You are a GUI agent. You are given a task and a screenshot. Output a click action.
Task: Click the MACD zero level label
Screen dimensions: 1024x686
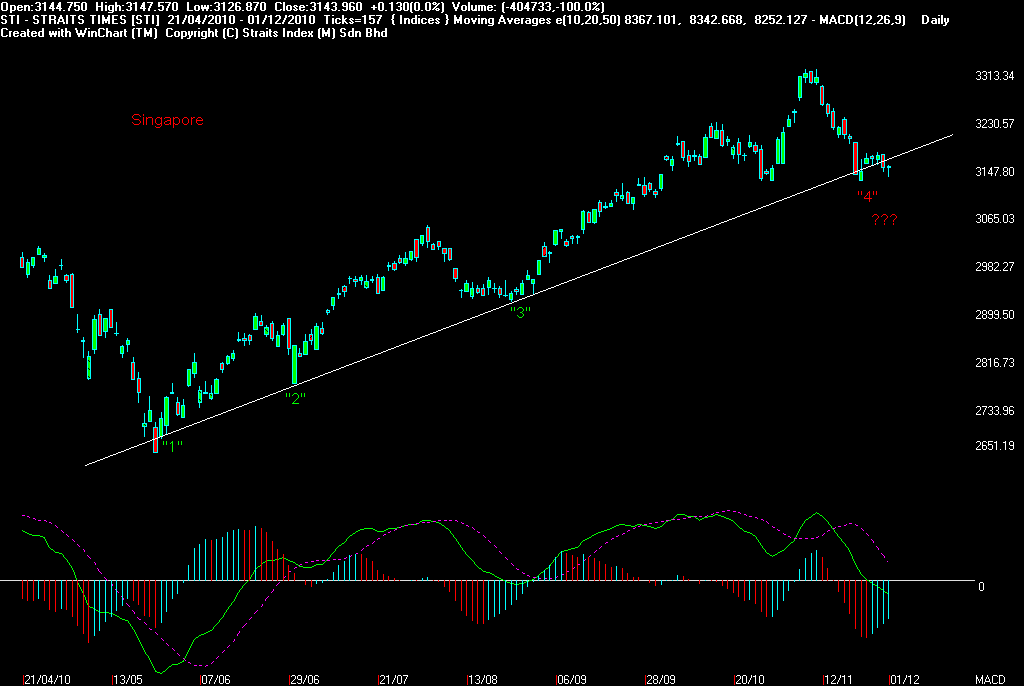981,587
